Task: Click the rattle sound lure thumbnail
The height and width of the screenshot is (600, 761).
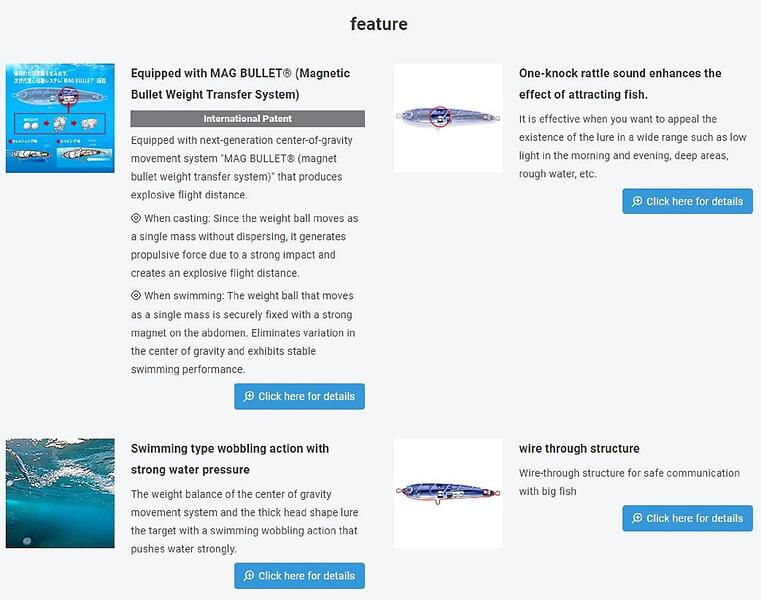Action: click(x=448, y=118)
